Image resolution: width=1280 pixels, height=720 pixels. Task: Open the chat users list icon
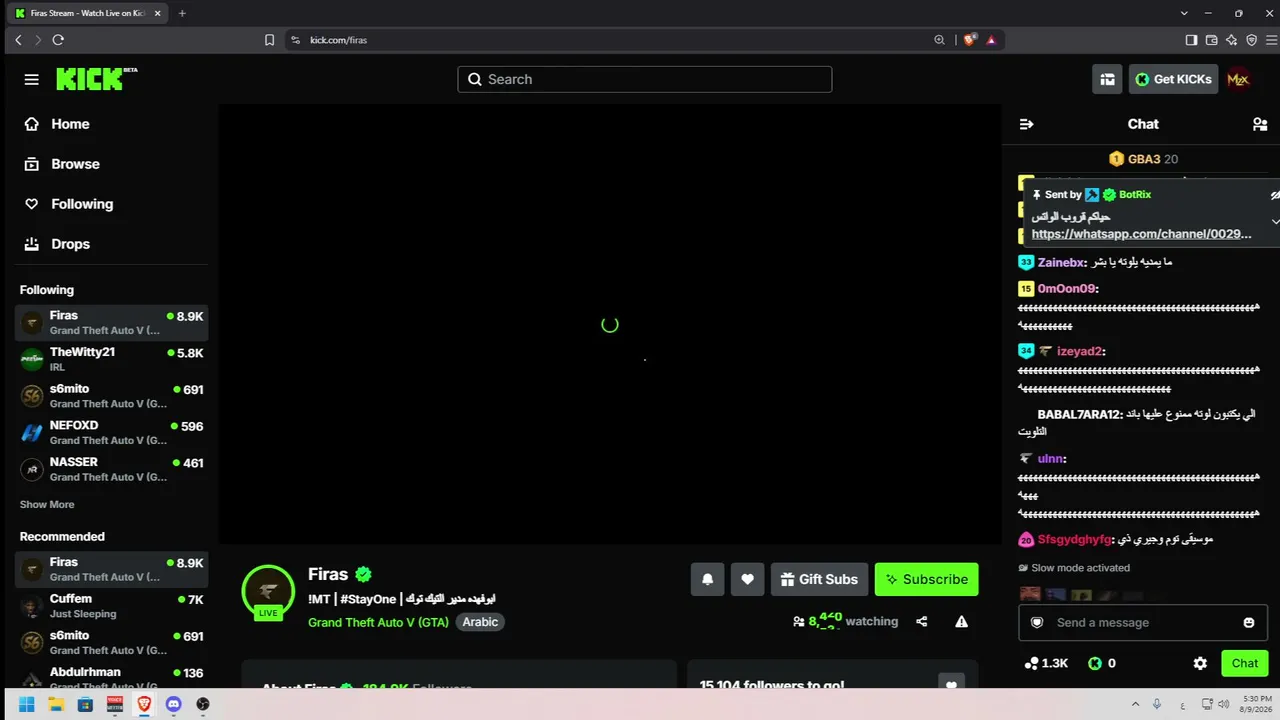(x=1260, y=124)
